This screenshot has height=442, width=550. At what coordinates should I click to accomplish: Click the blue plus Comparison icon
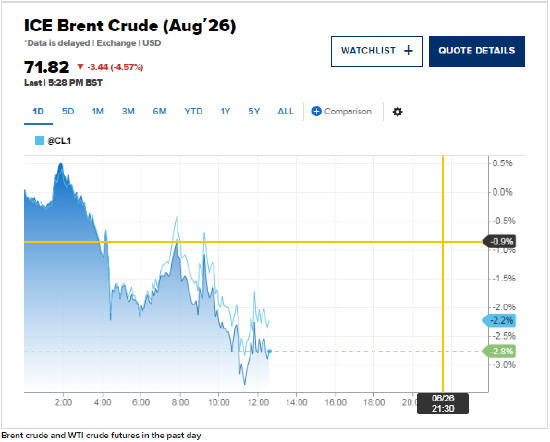[316, 111]
